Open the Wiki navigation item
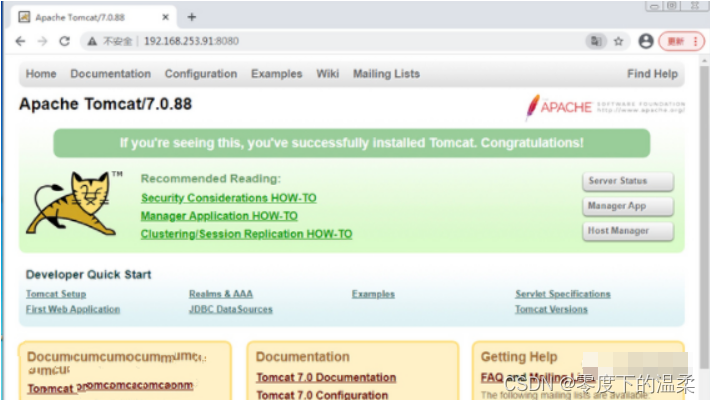This screenshot has width=710, height=403. coord(327,74)
